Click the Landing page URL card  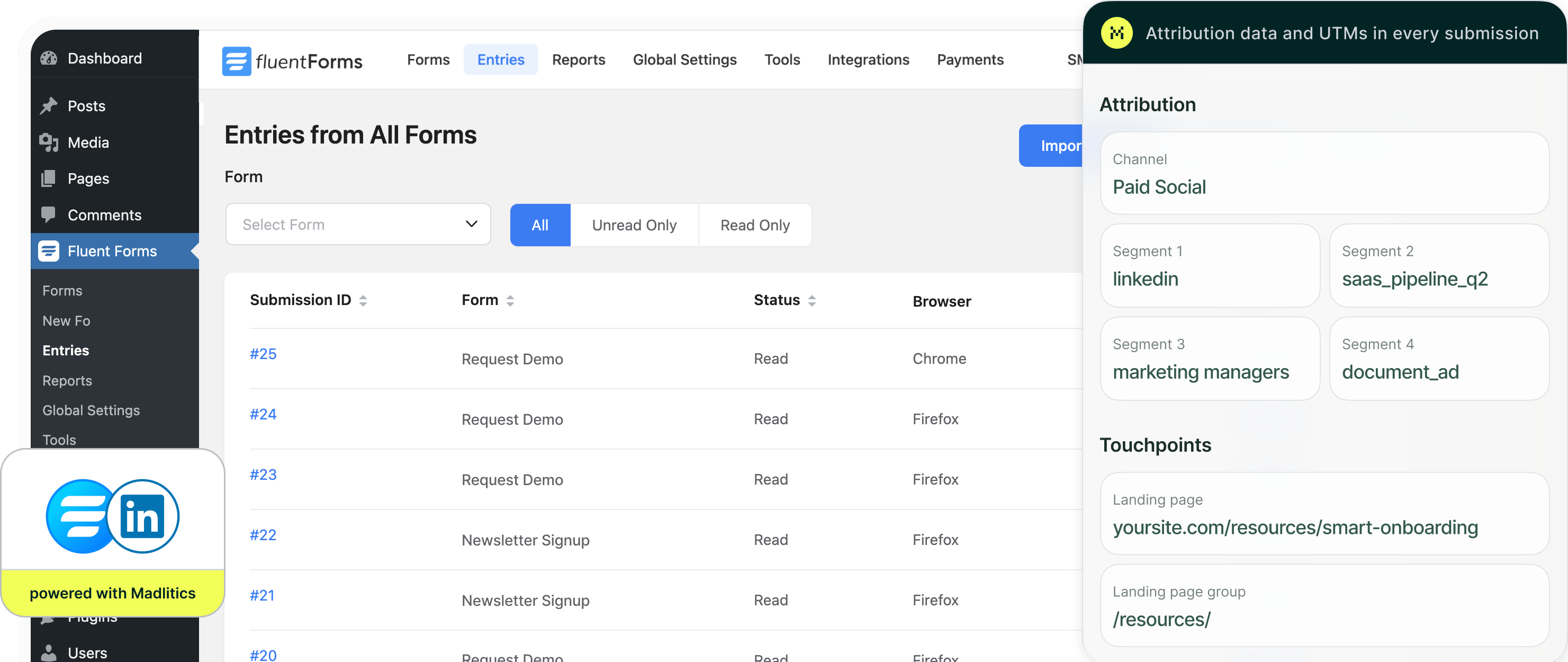click(1324, 514)
